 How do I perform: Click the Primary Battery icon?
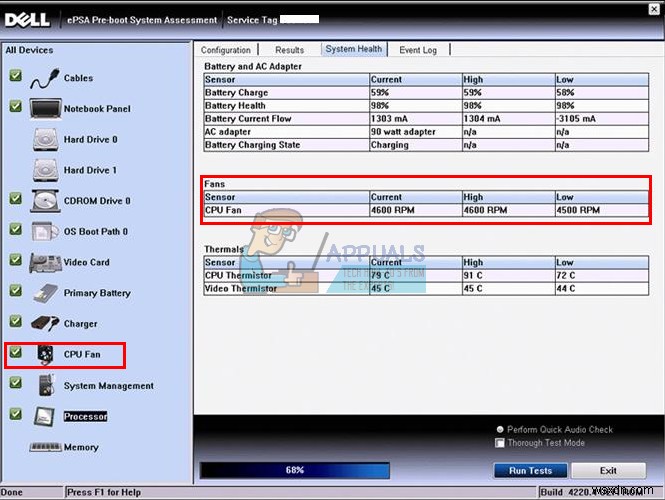pyautogui.click(x=45, y=293)
